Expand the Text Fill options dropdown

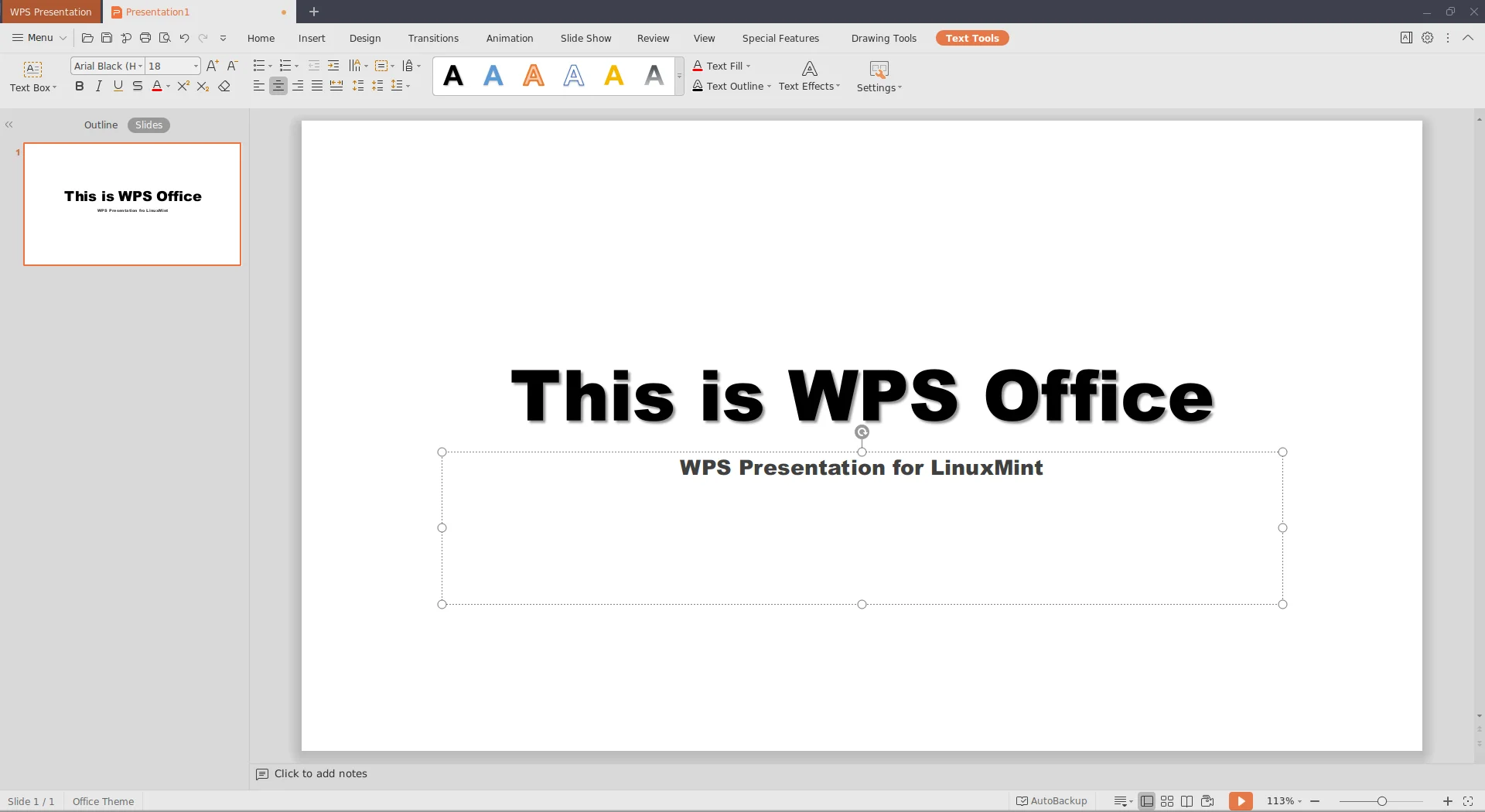coord(746,66)
